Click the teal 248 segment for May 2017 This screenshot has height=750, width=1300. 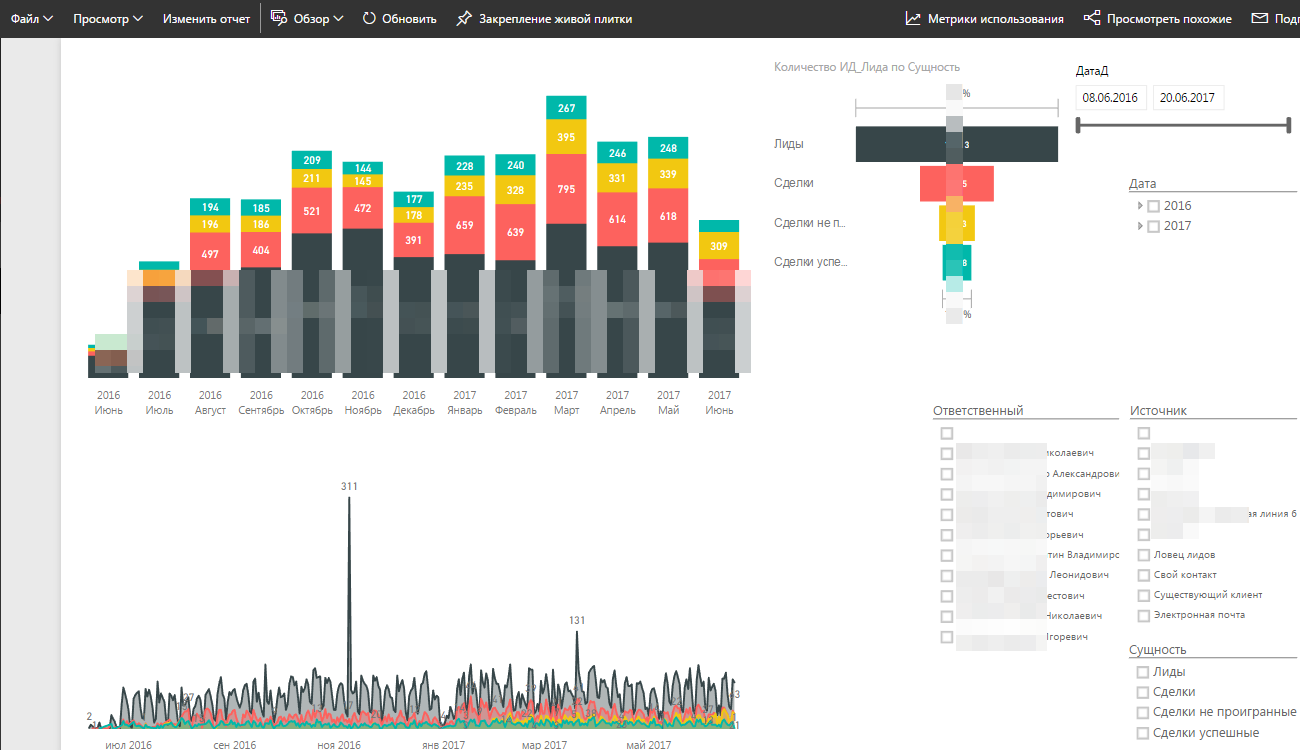[668, 148]
